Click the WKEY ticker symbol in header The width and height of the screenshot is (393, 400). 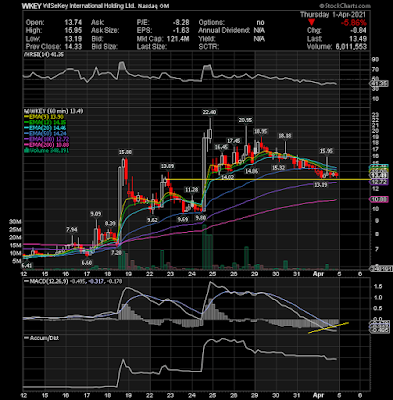coord(32,6)
